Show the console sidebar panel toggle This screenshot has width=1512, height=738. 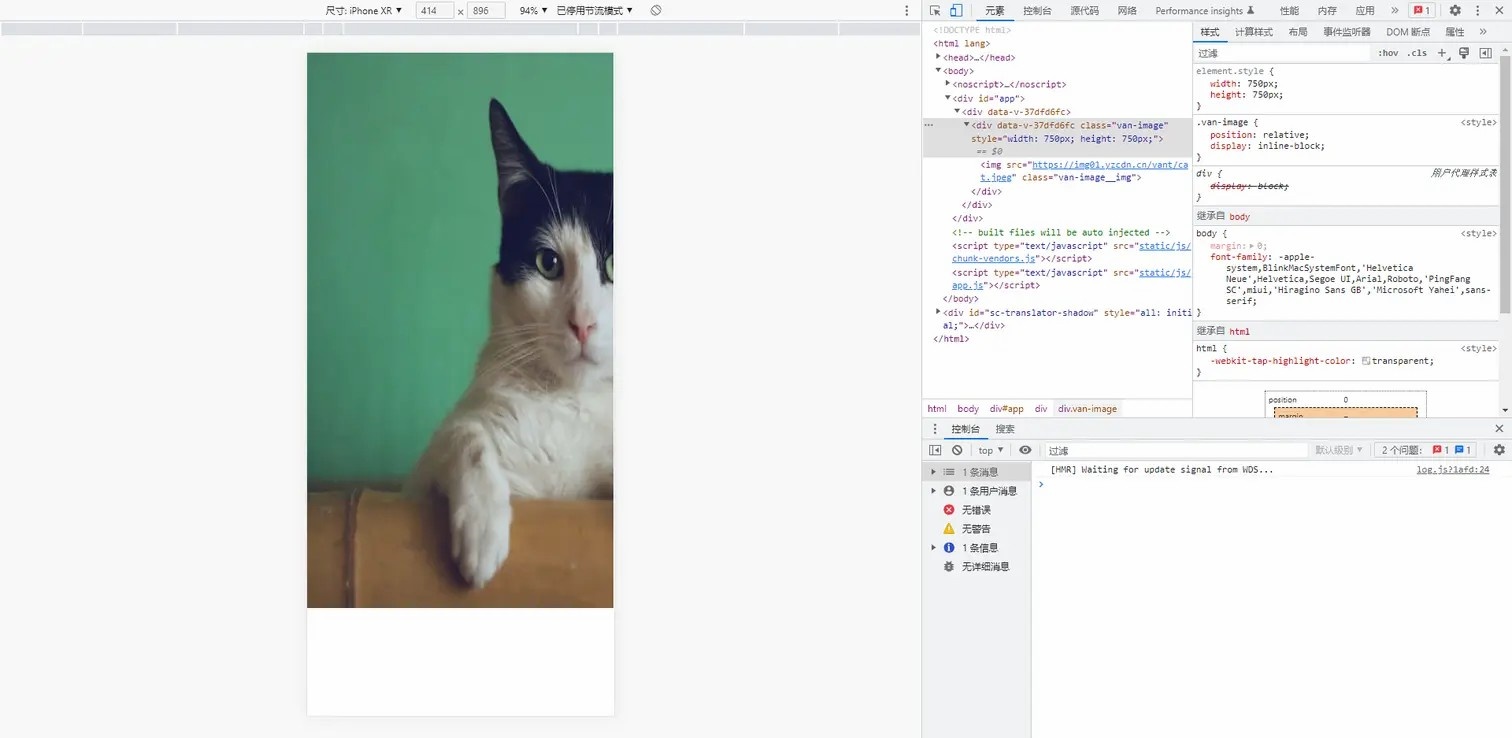tap(936, 450)
